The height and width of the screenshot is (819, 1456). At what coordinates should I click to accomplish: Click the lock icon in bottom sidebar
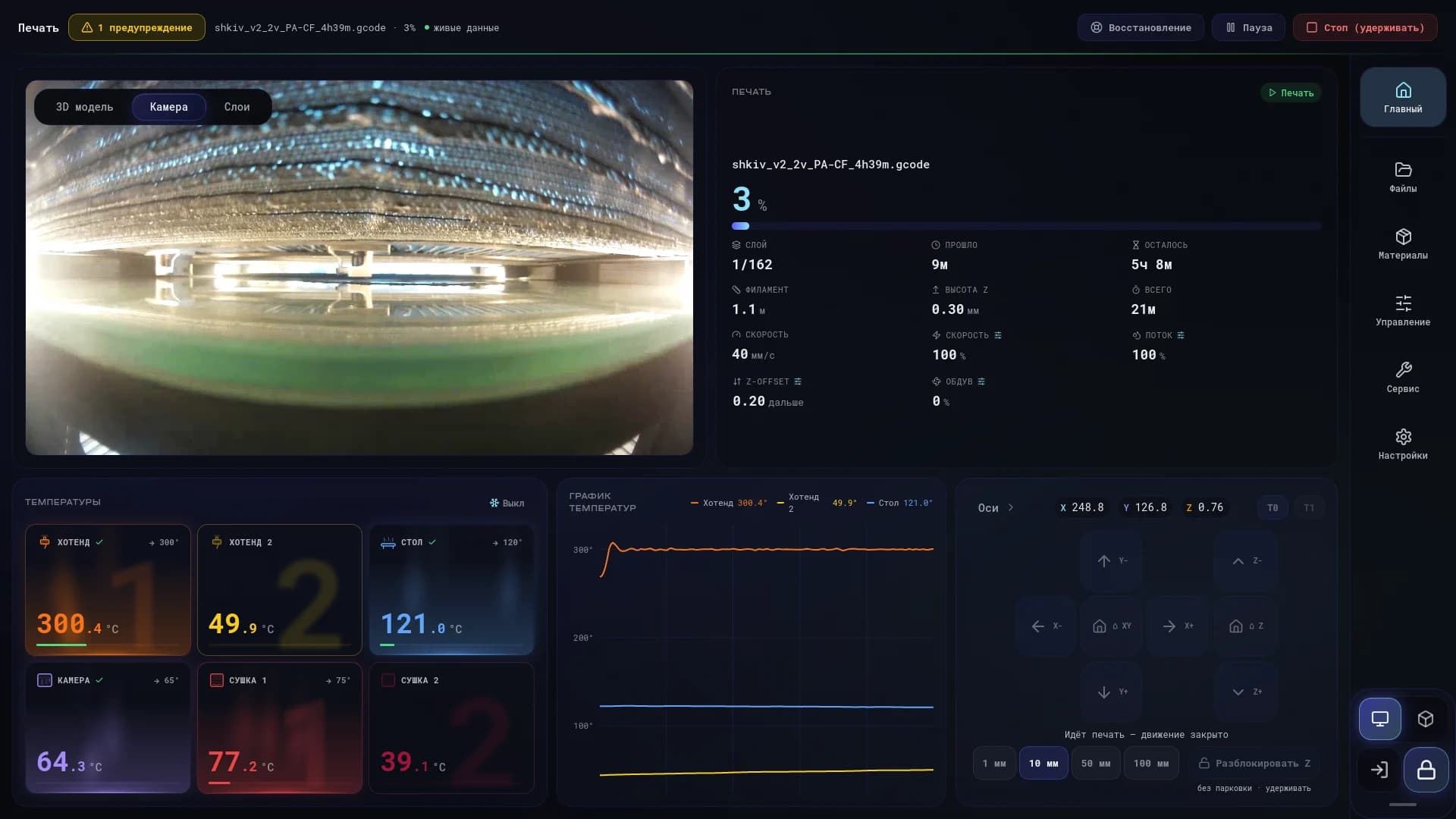tap(1426, 770)
